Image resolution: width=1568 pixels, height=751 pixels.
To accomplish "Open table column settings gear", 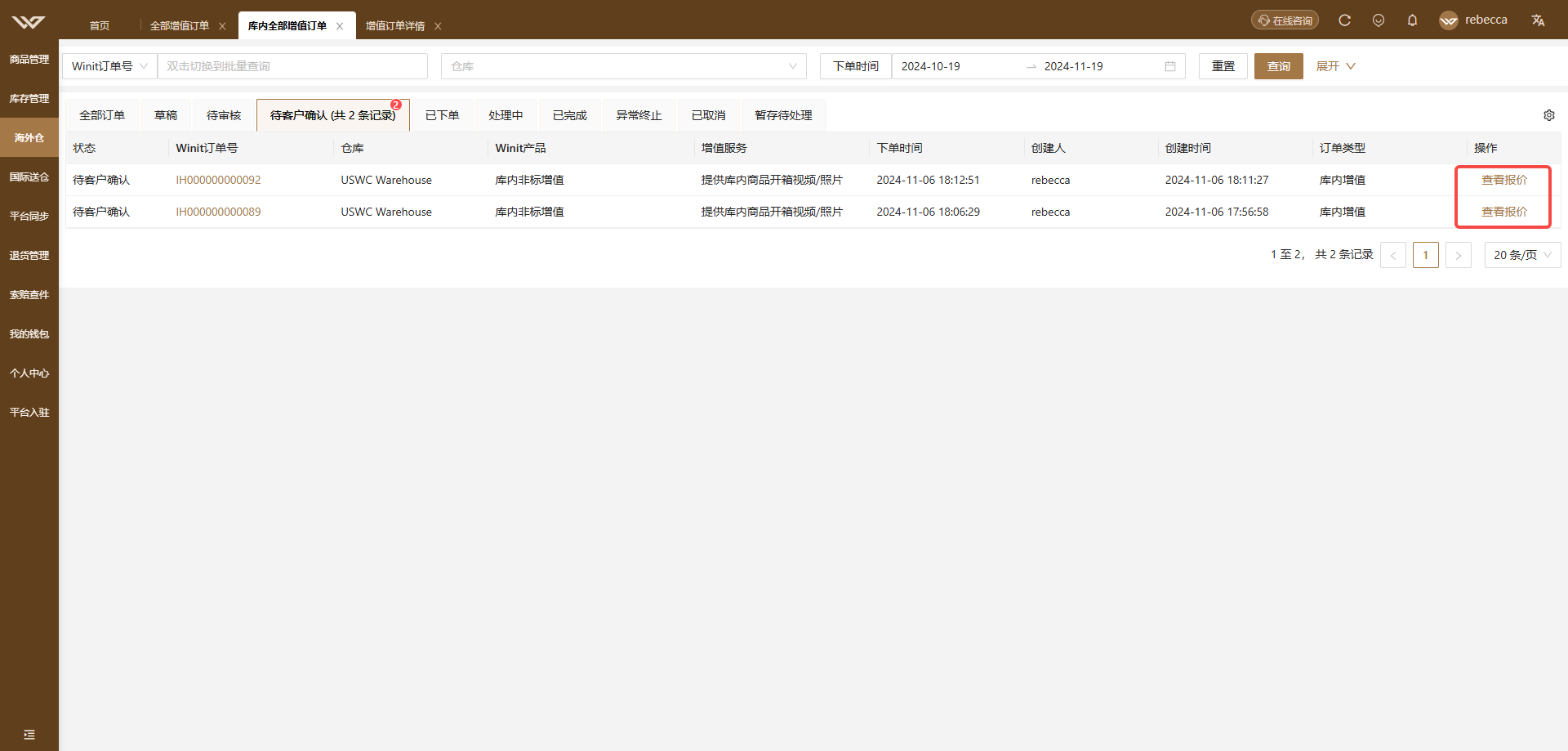I will click(x=1548, y=115).
